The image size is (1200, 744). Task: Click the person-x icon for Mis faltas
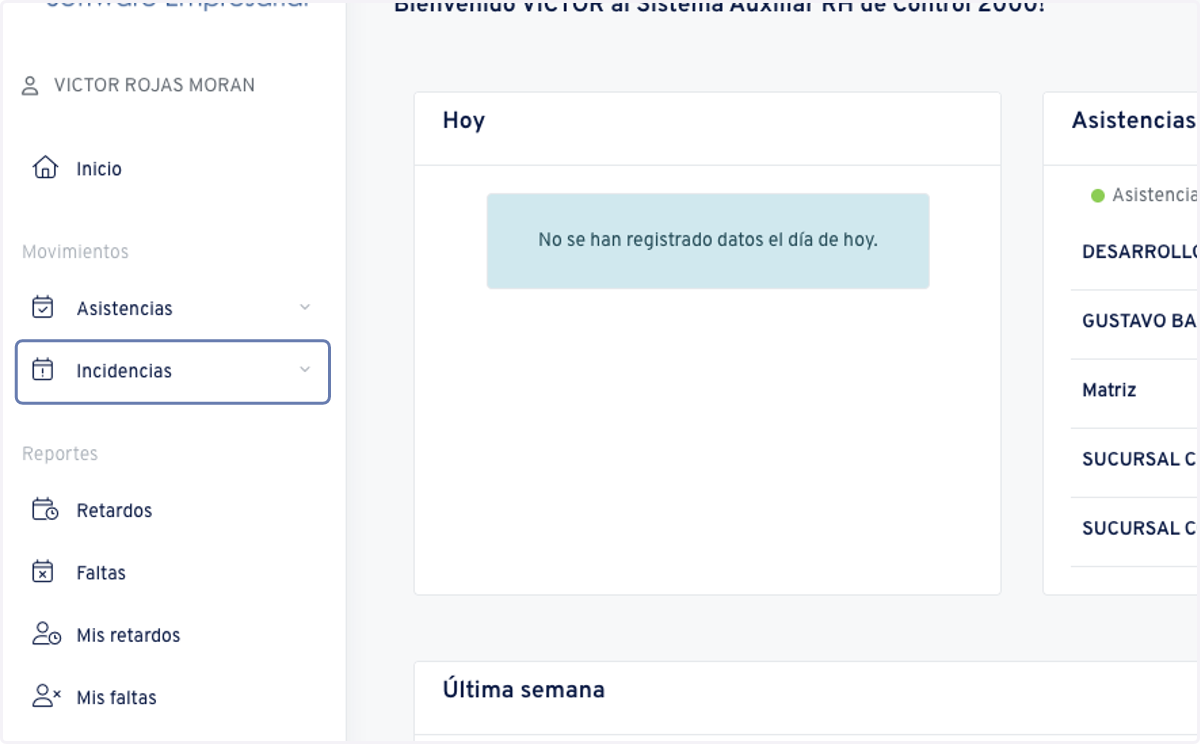(x=47, y=696)
